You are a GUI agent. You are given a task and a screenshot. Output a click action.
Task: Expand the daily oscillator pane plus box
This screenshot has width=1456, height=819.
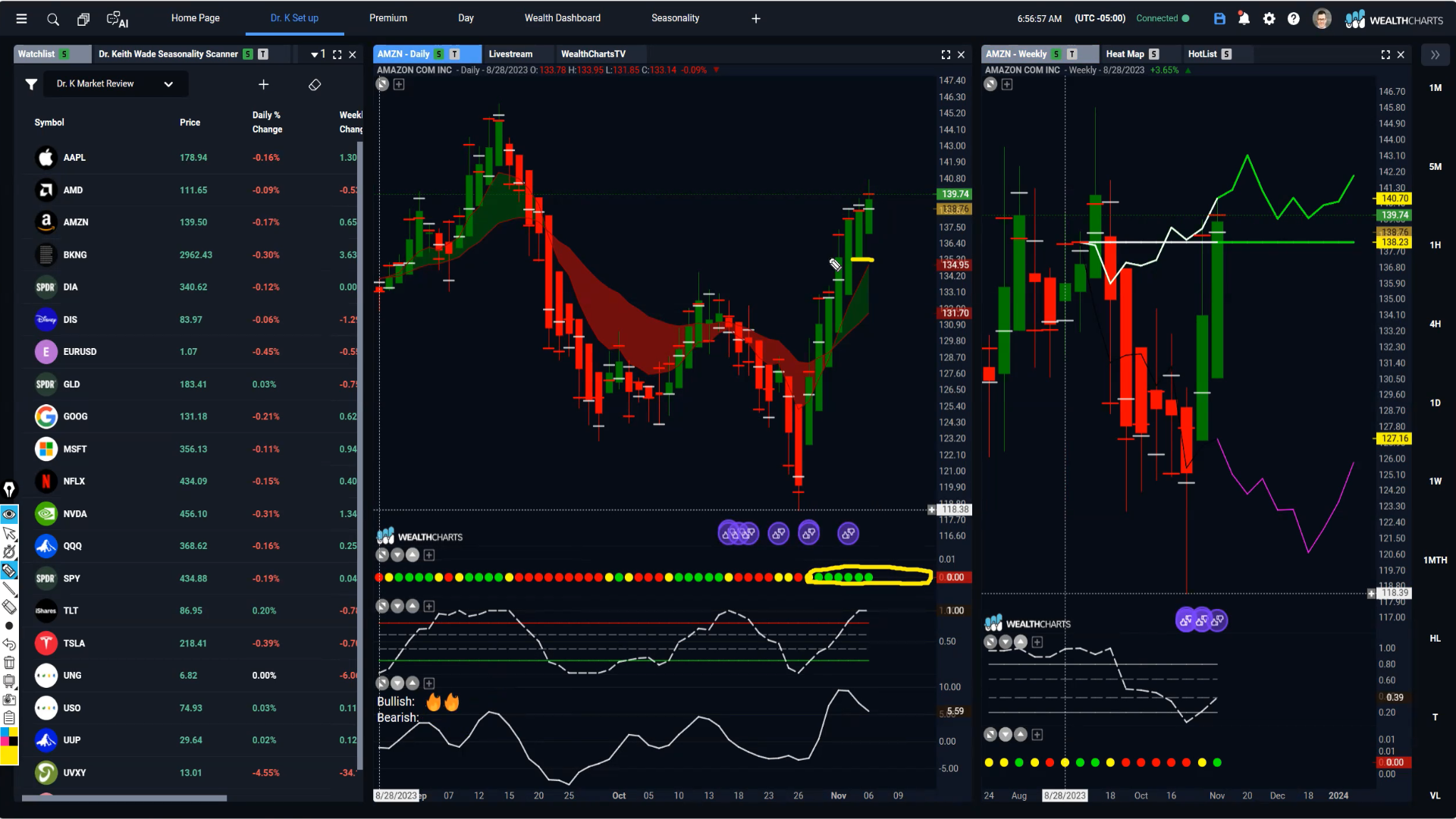(x=428, y=607)
